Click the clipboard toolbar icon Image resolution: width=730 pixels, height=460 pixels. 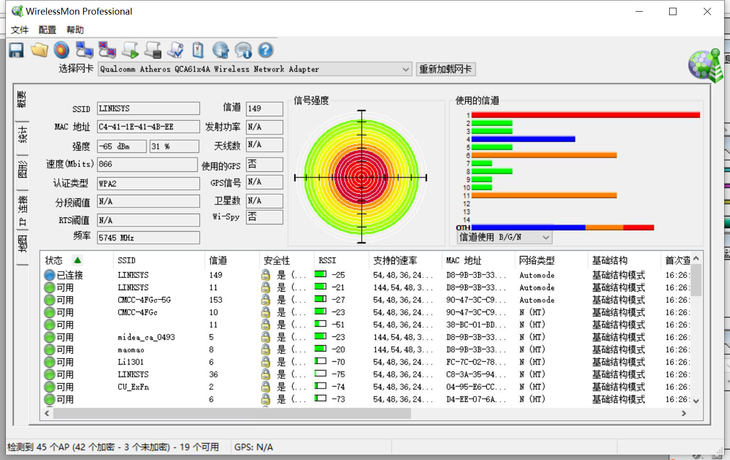click(198, 50)
